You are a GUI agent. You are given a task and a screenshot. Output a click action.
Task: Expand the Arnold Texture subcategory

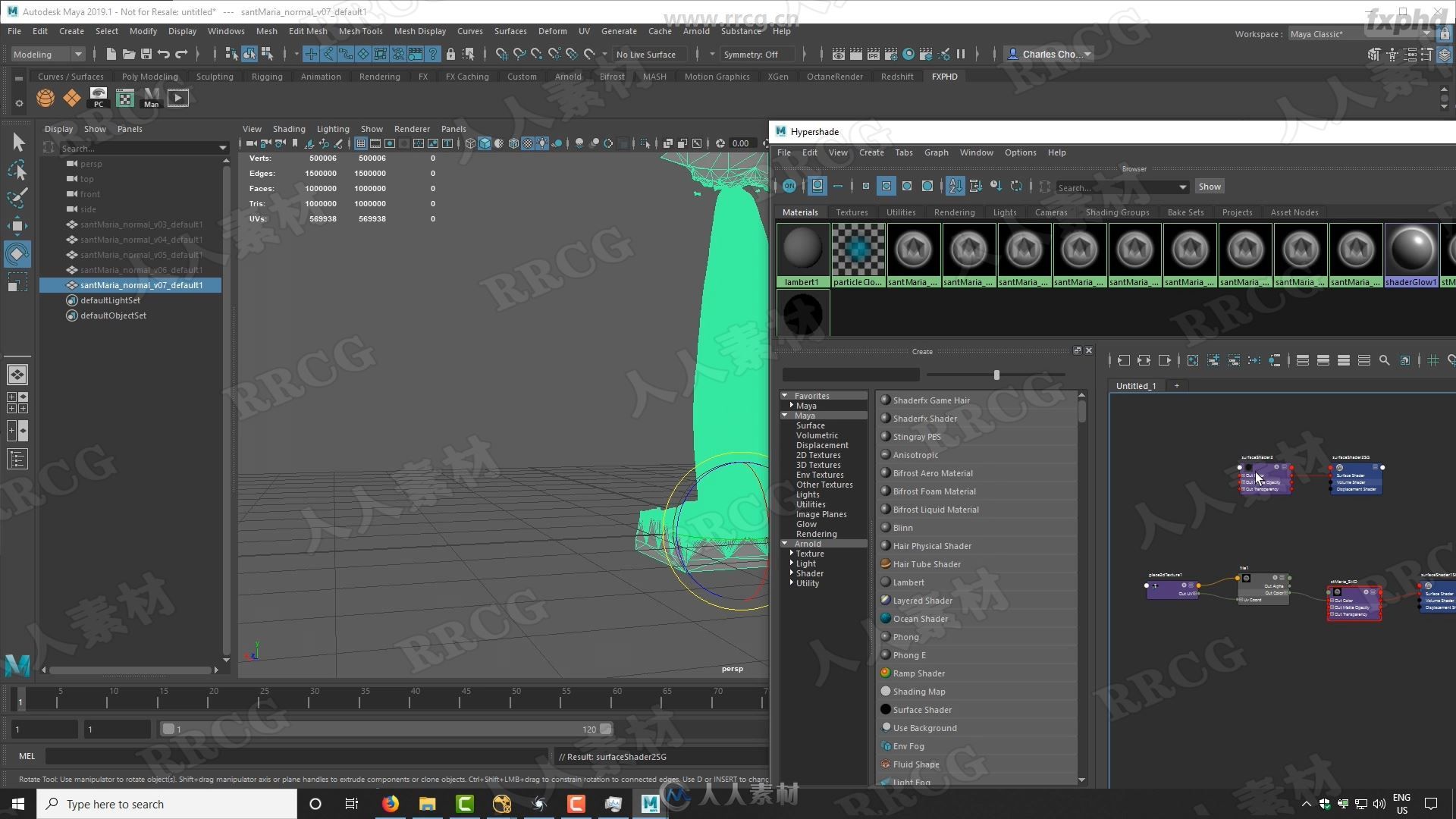pyautogui.click(x=792, y=554)
